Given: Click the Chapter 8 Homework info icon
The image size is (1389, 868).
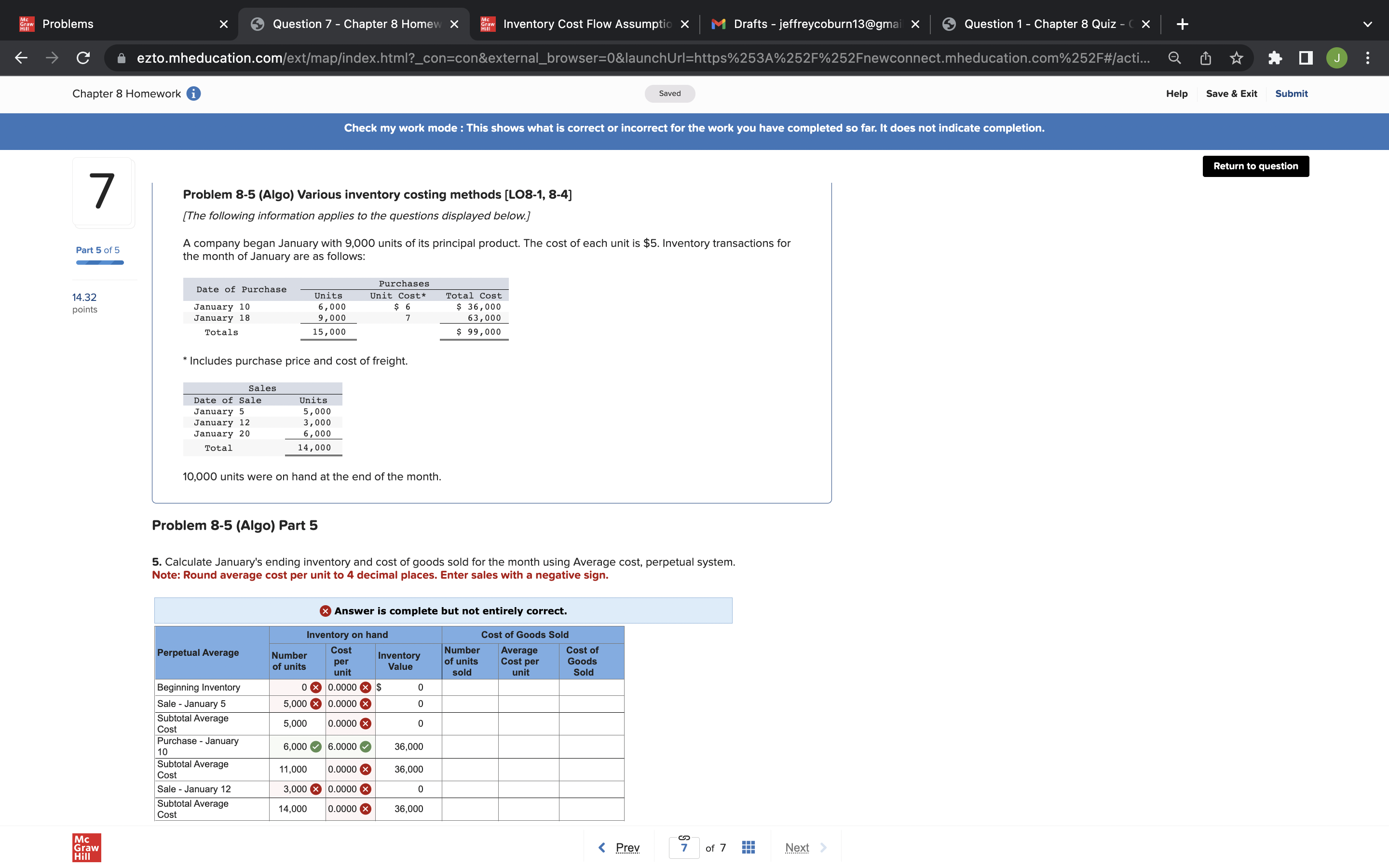Looking at the screenshot, I should (x=193, y=94).
